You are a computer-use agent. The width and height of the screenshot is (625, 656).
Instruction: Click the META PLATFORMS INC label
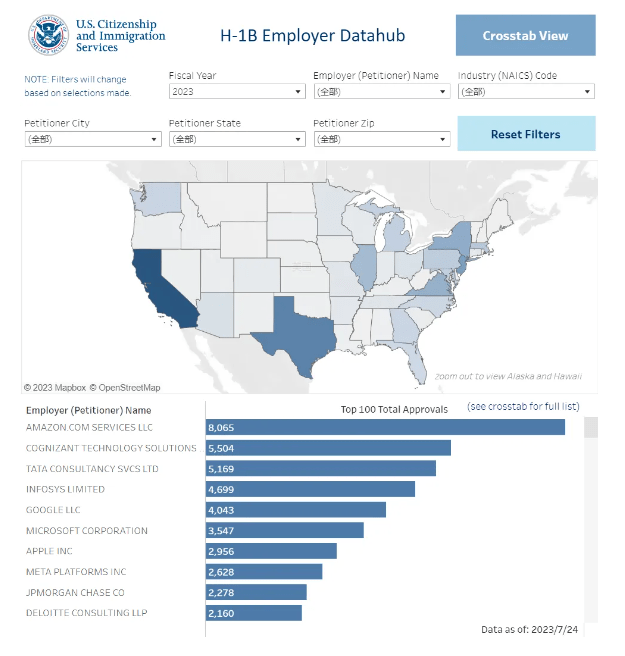click(76, 571)
